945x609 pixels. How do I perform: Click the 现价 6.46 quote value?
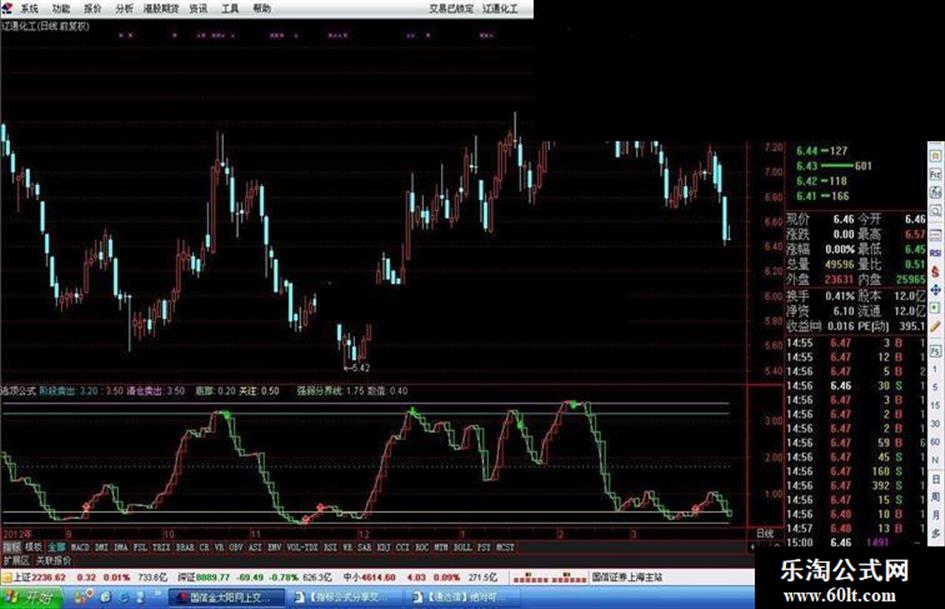844,219
